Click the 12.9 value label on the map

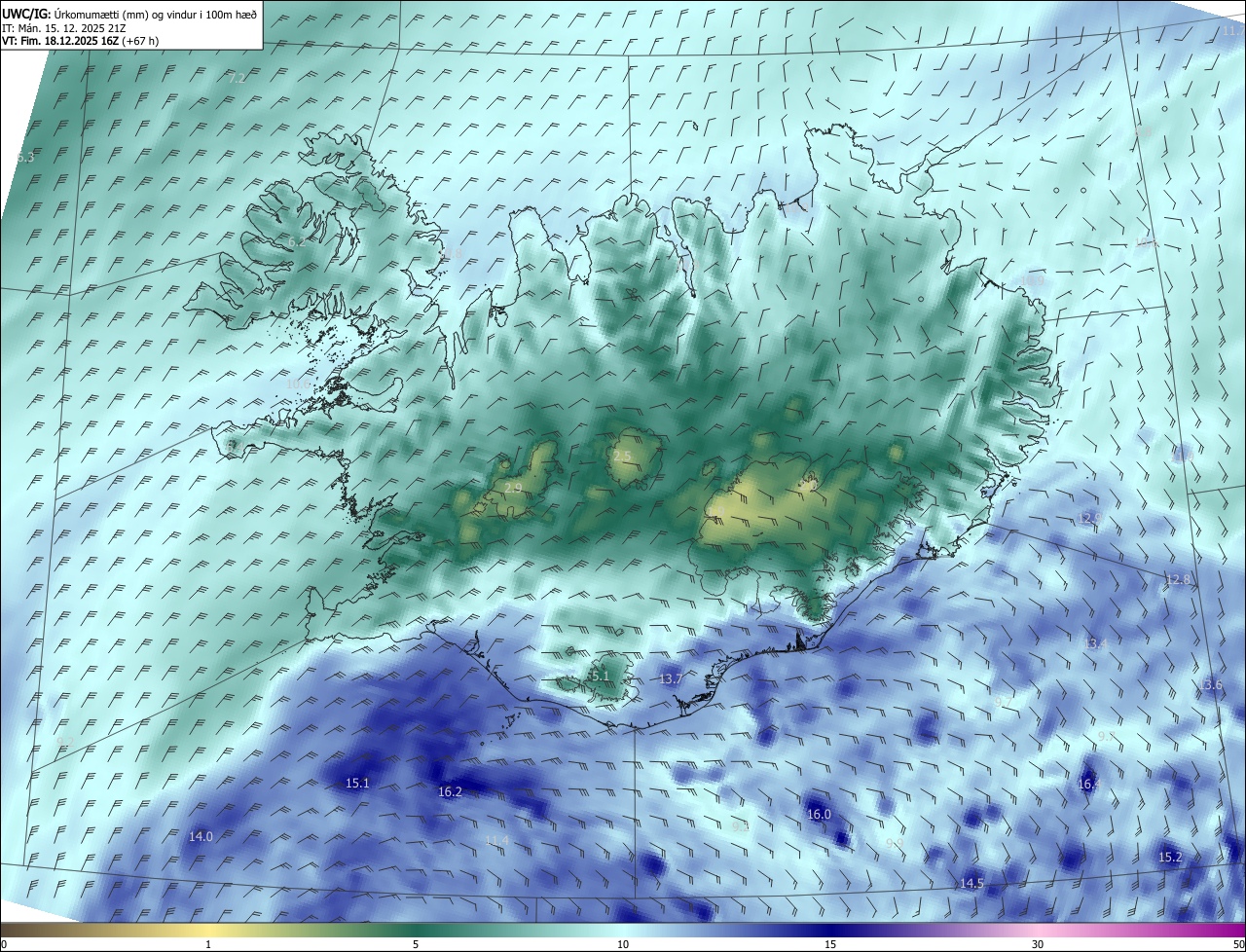click(1088, 518)
